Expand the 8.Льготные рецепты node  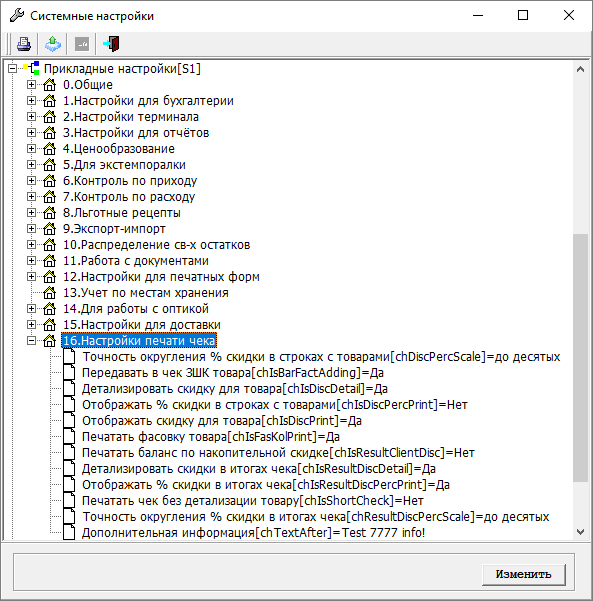(x=31, y=212)
